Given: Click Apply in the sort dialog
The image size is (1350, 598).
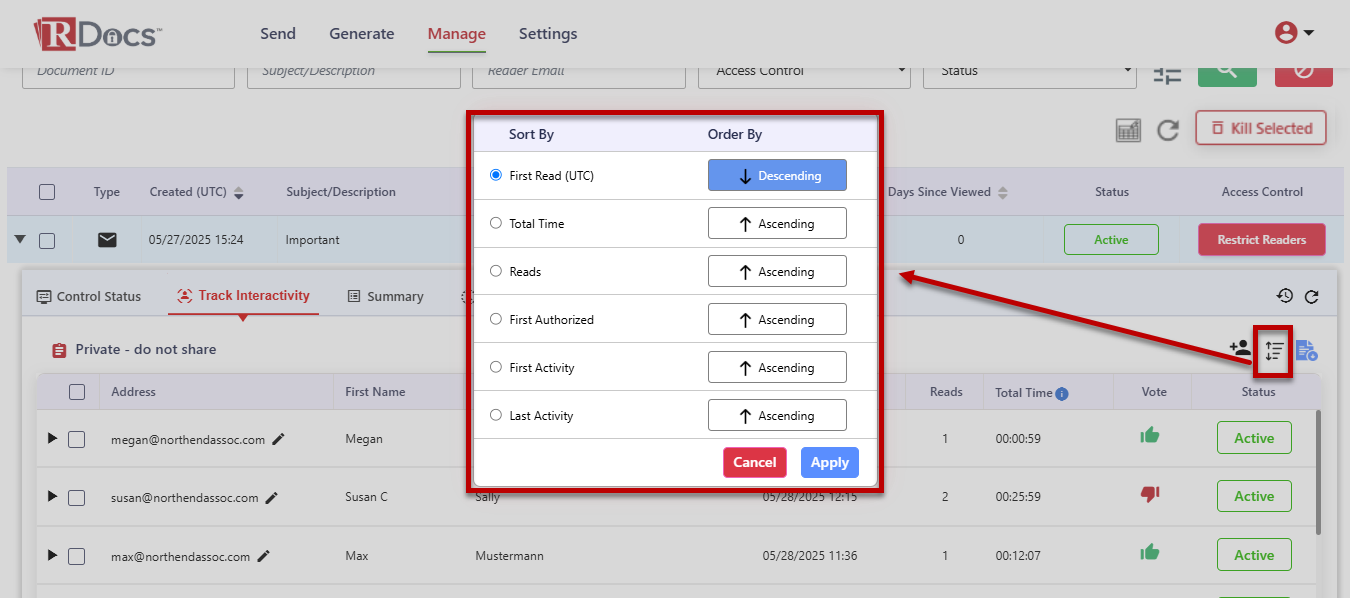Looking at the screenshot, I should [x=829, y=462].
